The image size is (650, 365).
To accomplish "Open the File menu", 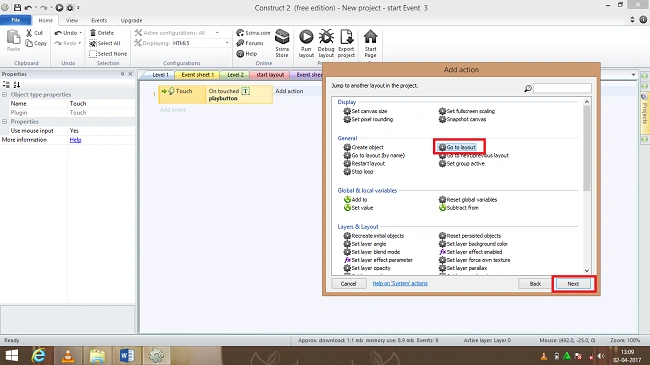I will pyautogui.click(x=16, y=20).
